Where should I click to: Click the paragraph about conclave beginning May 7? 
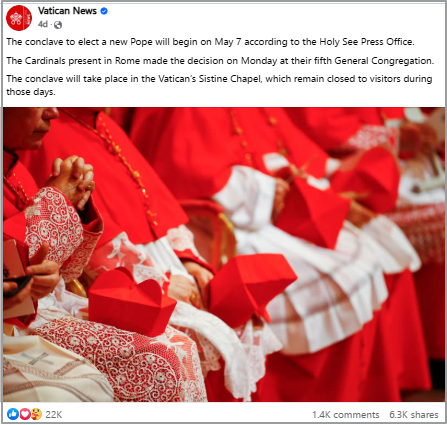(210, 42)
